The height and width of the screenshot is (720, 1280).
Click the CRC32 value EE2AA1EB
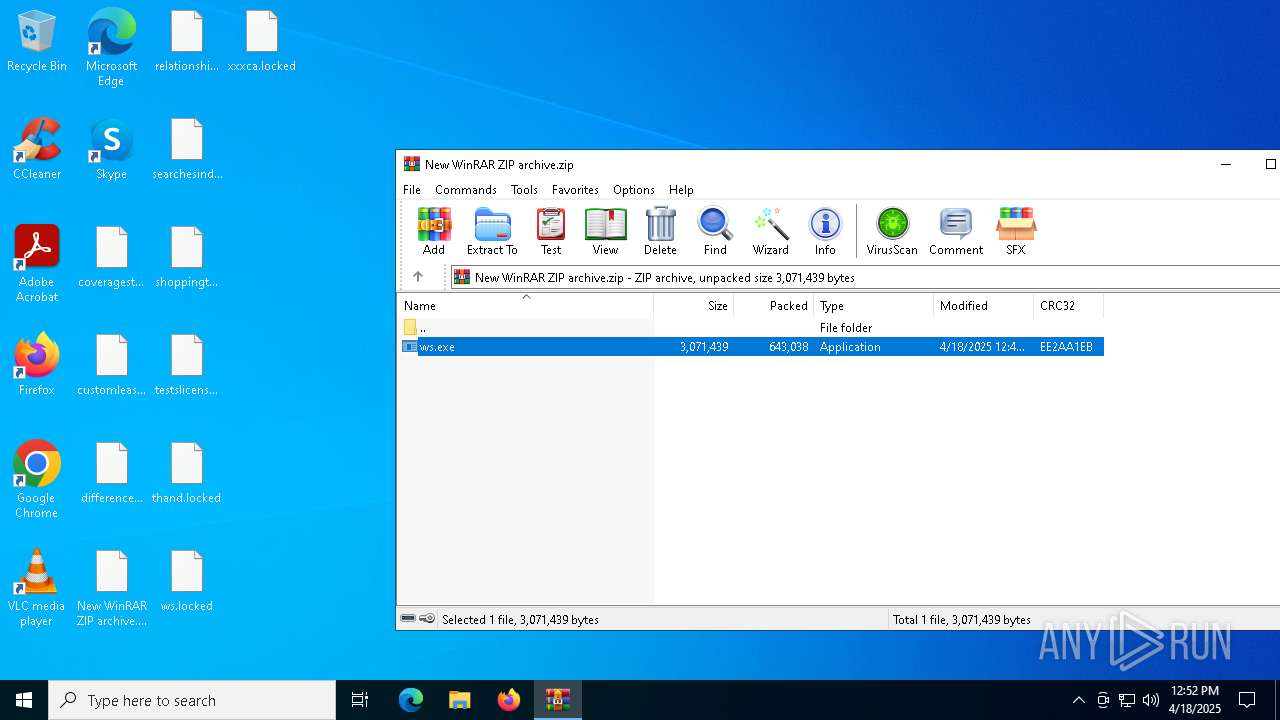click(x=1066, y=347)
